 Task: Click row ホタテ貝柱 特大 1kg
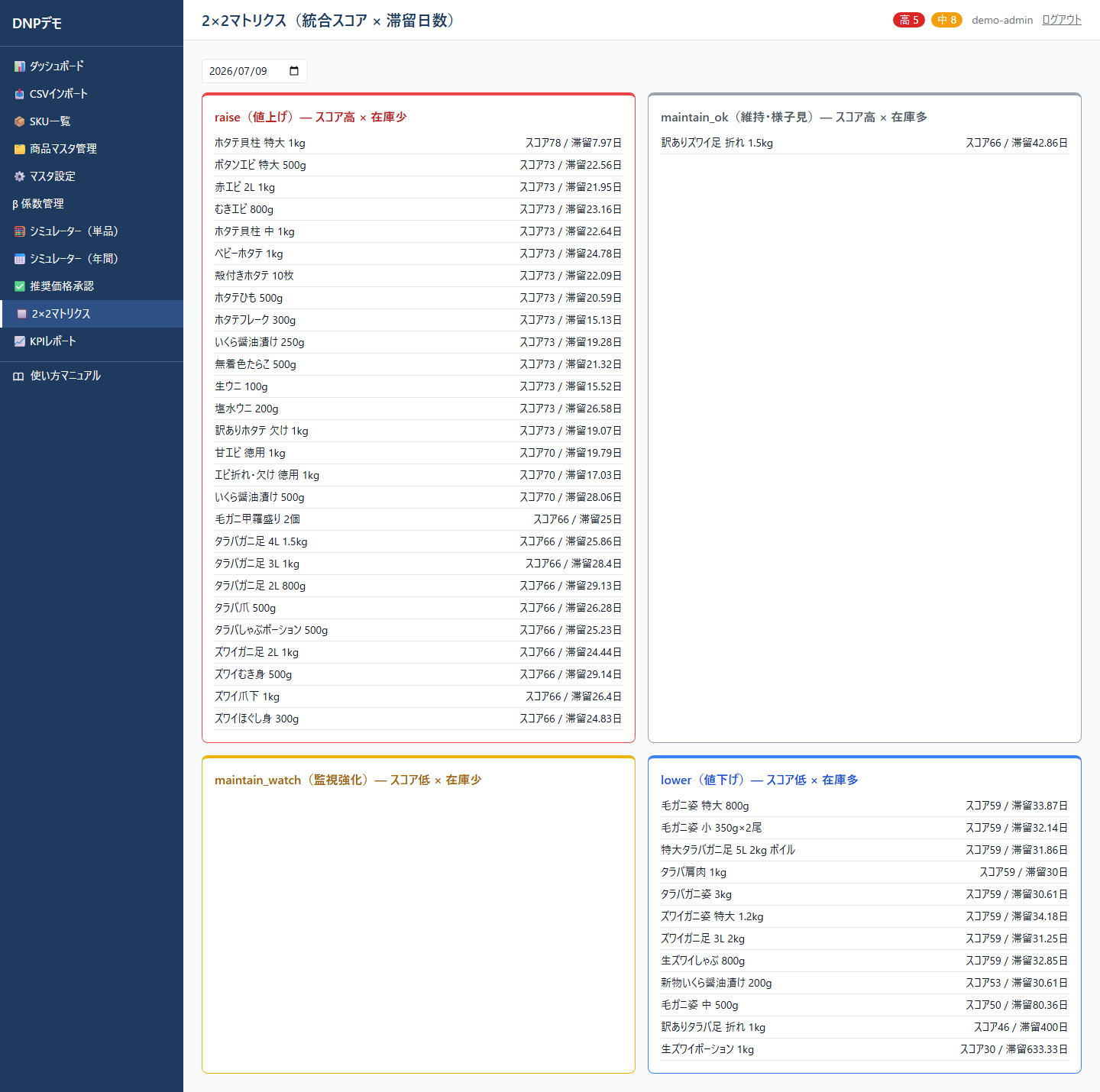419,143
